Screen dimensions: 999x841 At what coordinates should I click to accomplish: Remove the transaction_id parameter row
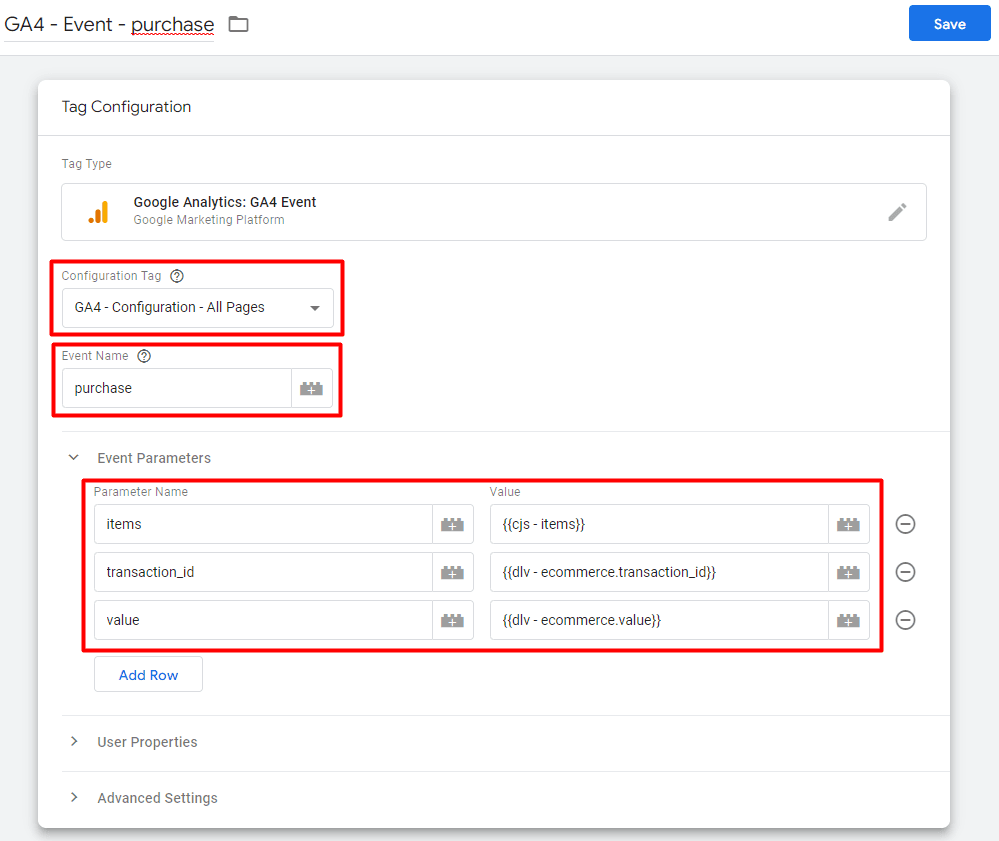point(905,572)
